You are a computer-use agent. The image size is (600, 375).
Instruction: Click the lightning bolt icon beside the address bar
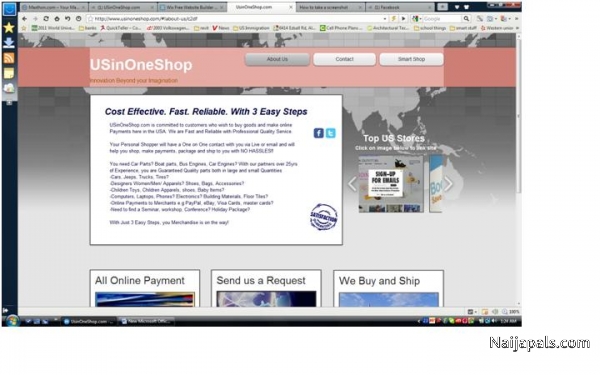click(x=393, y=18)
